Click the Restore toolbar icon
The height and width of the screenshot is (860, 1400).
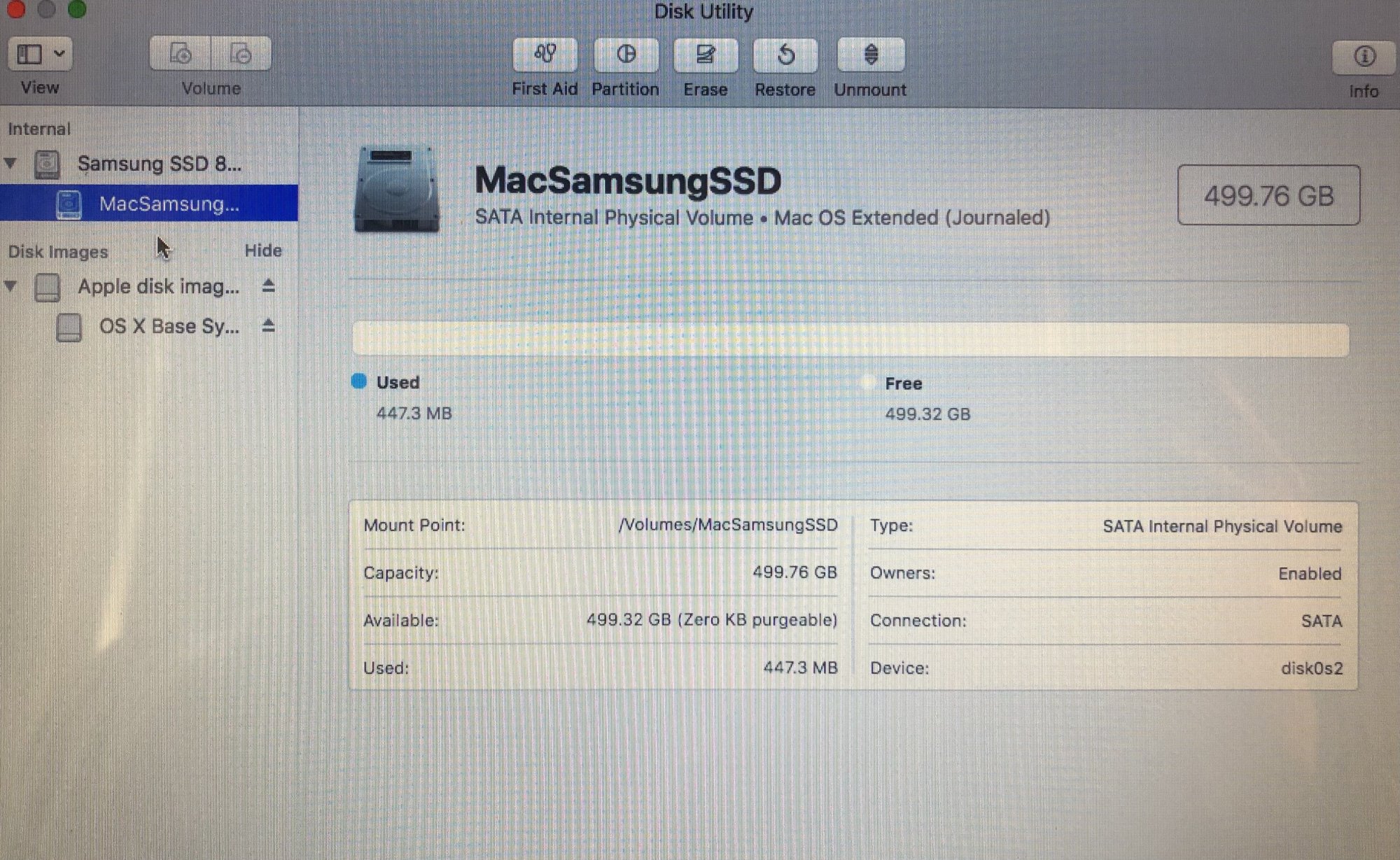click(x=785, y=55)
